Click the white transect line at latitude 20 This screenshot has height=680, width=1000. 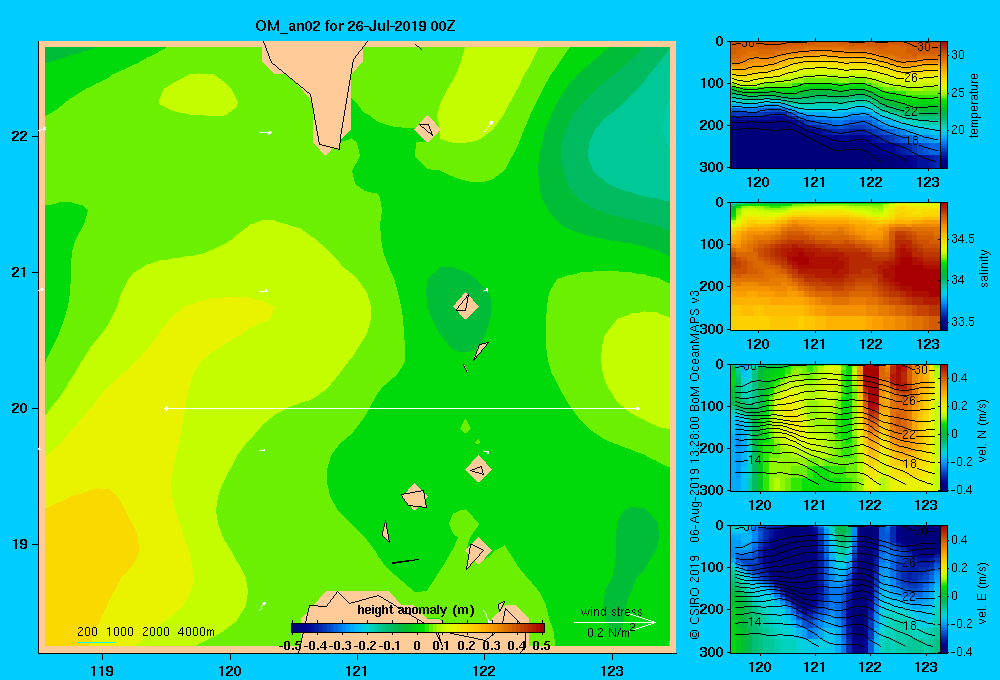pos(402,408)
